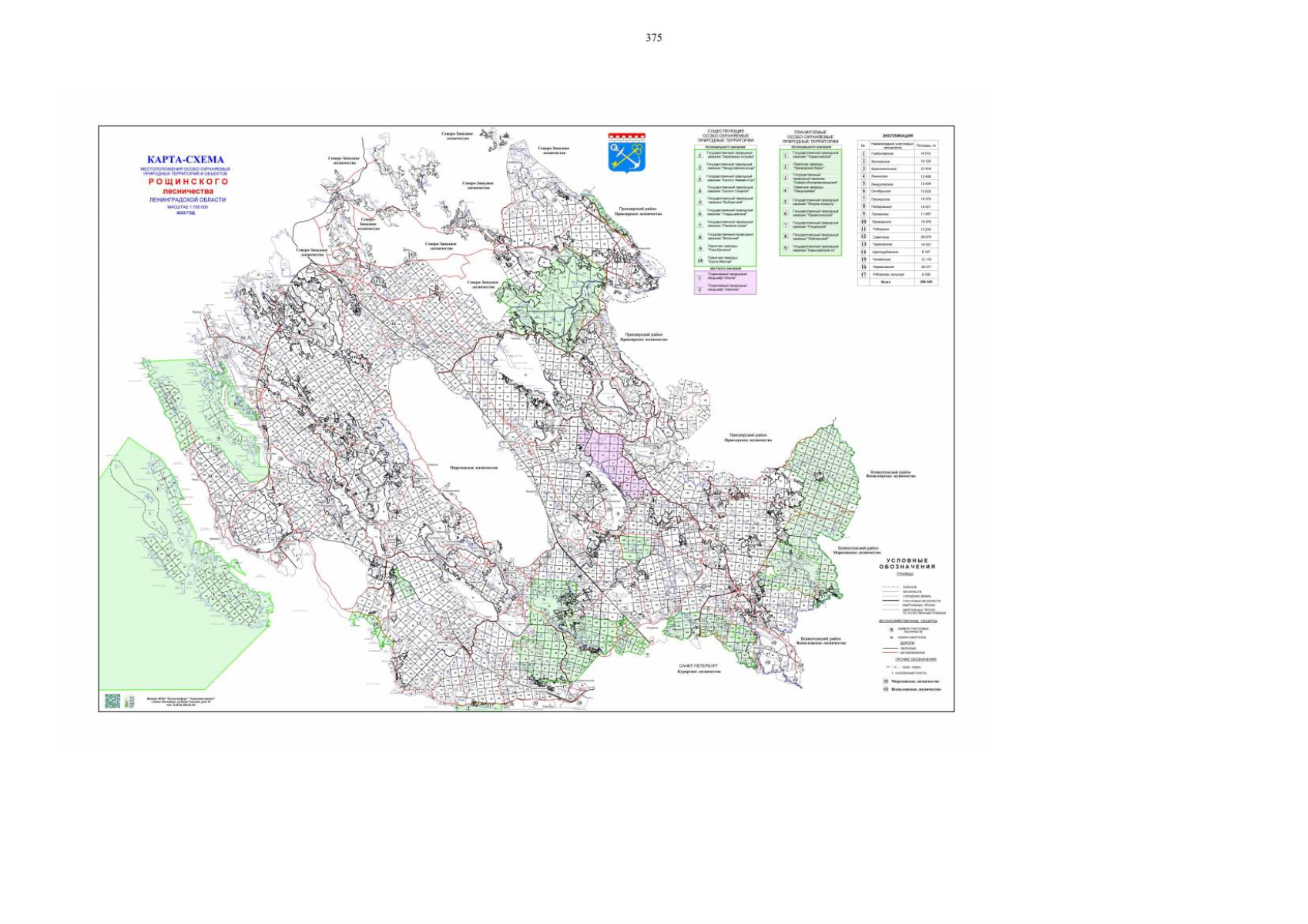
Task: Click the Морозовское лесничество legend symbol
Action: [x=886, y=681]
